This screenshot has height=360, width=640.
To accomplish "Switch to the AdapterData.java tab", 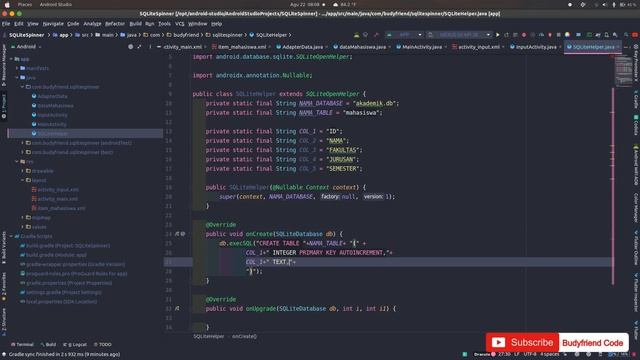I will pyautogui.click(x=302, y=47).
